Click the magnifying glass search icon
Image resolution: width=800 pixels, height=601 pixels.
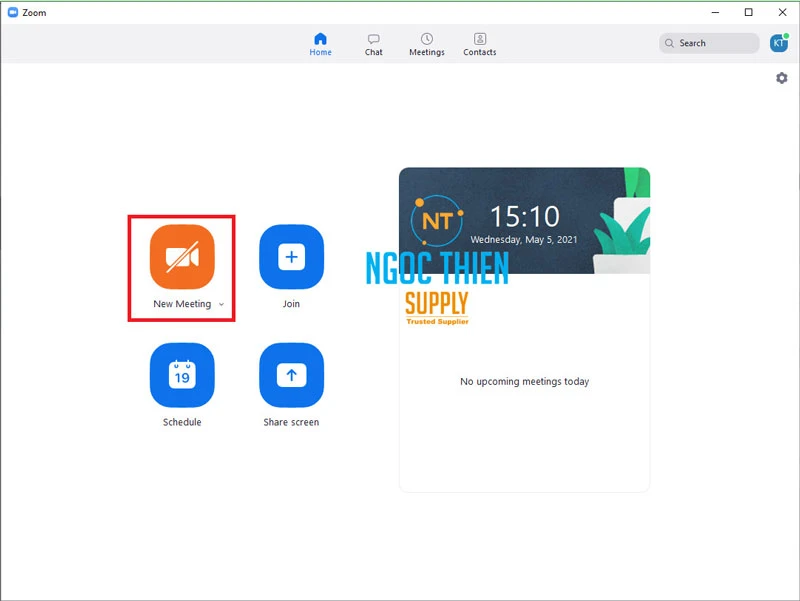click(x=669, y=44)
